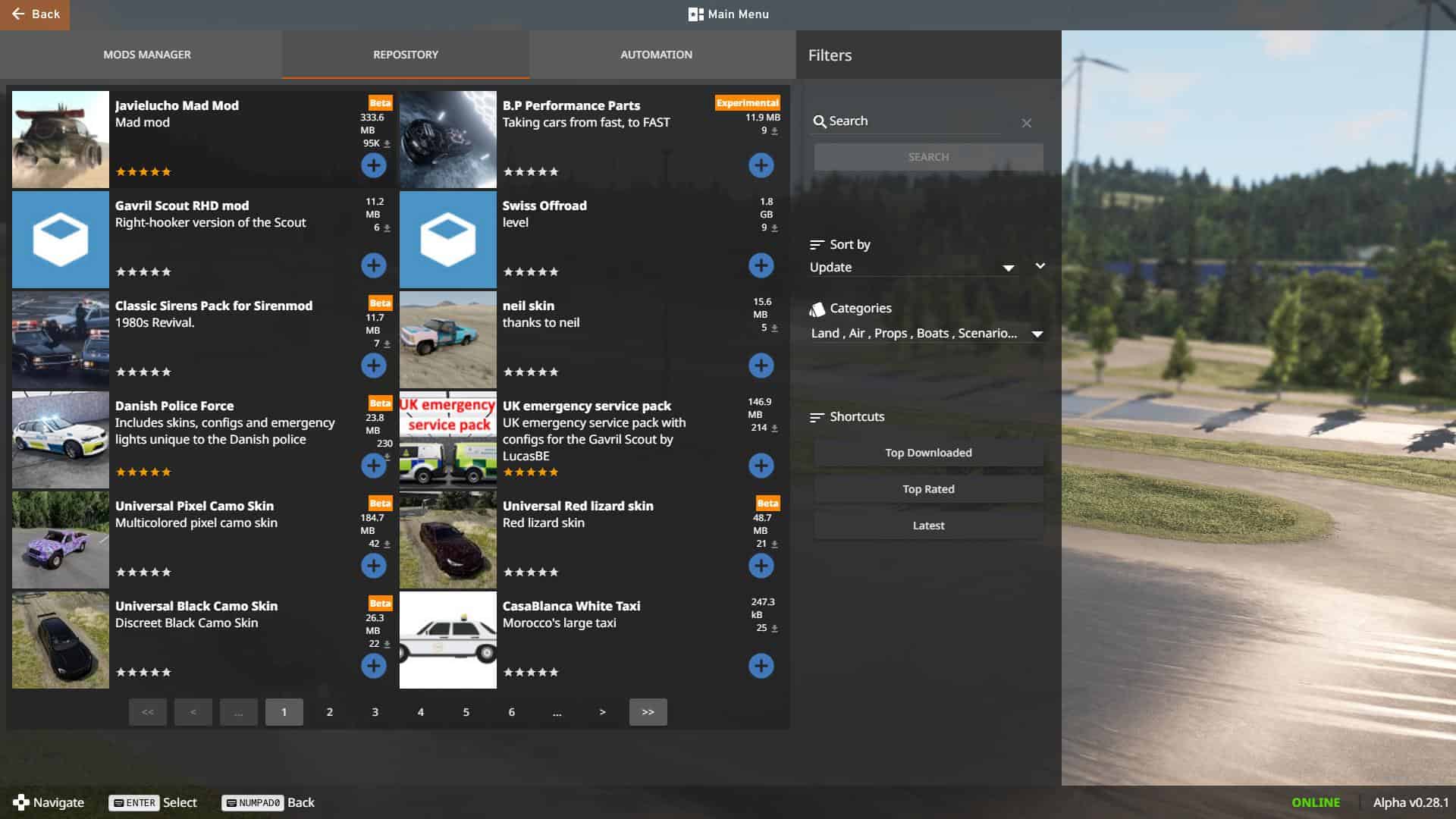1456x819 pixels.
Task: Go to next page arrow
Action: pos(603,712)
